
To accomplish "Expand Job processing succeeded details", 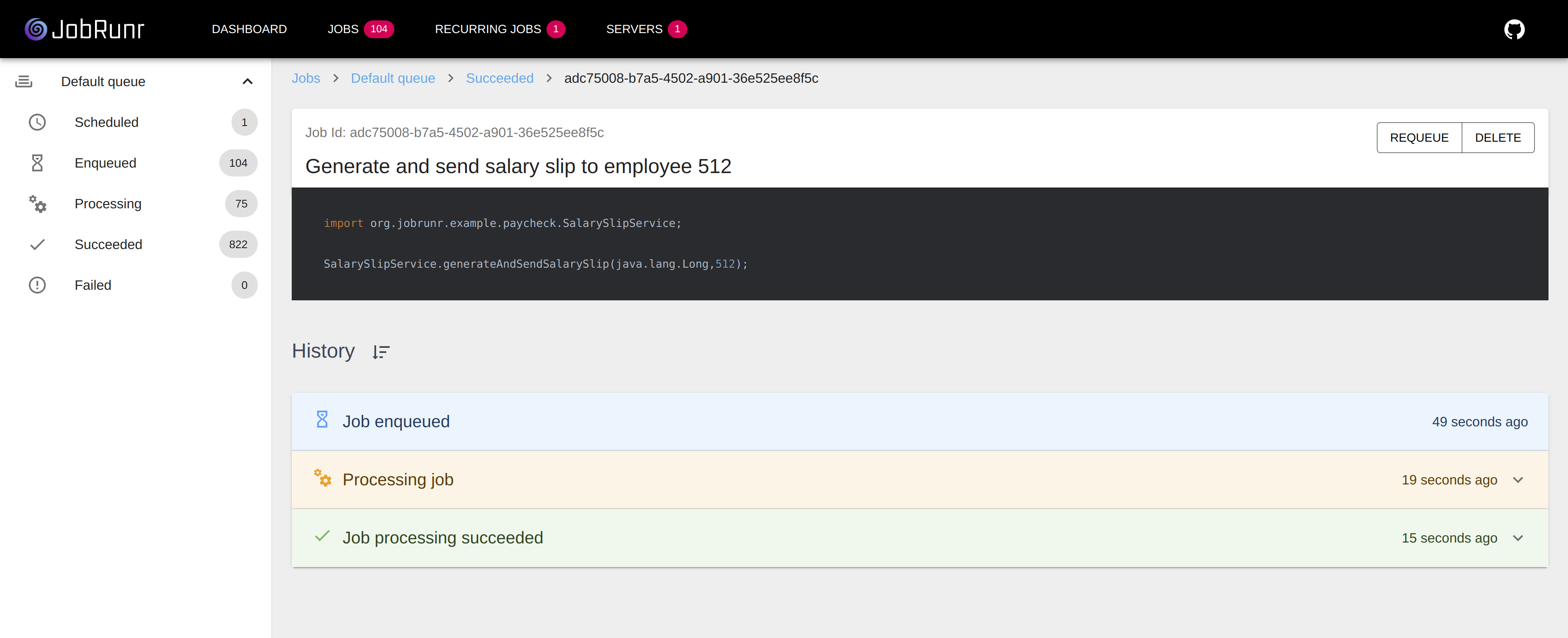I will (x=1518, y=538).
